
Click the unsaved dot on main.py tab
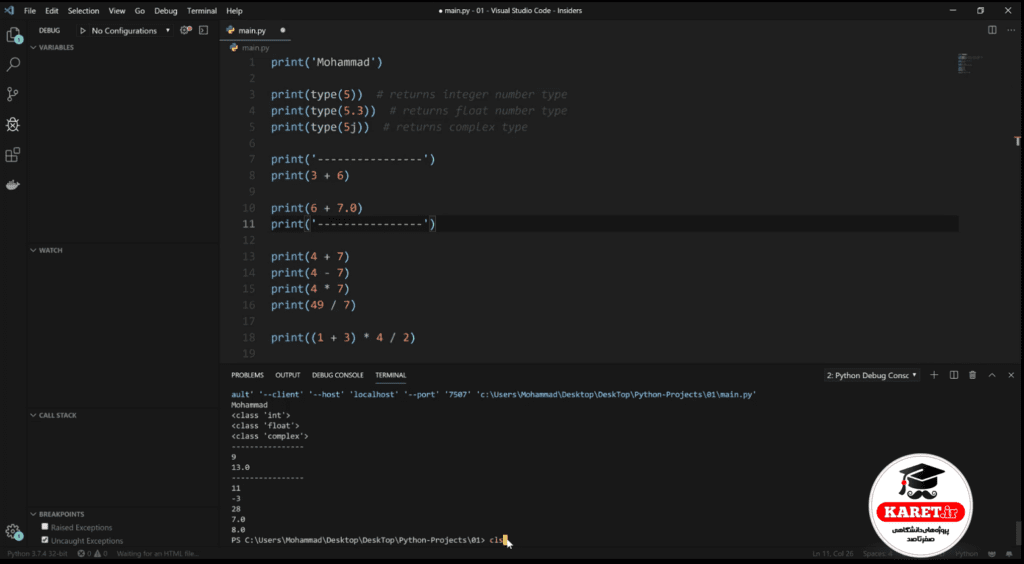point(283,30)
